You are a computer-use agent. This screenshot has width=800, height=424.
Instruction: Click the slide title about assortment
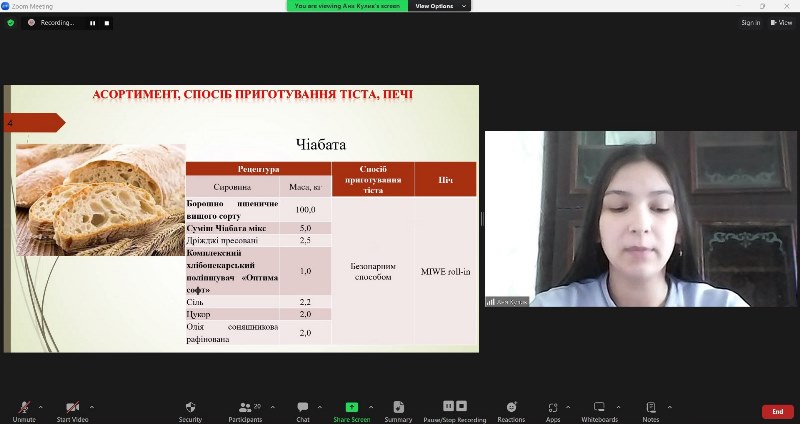[x=253, y=94]
